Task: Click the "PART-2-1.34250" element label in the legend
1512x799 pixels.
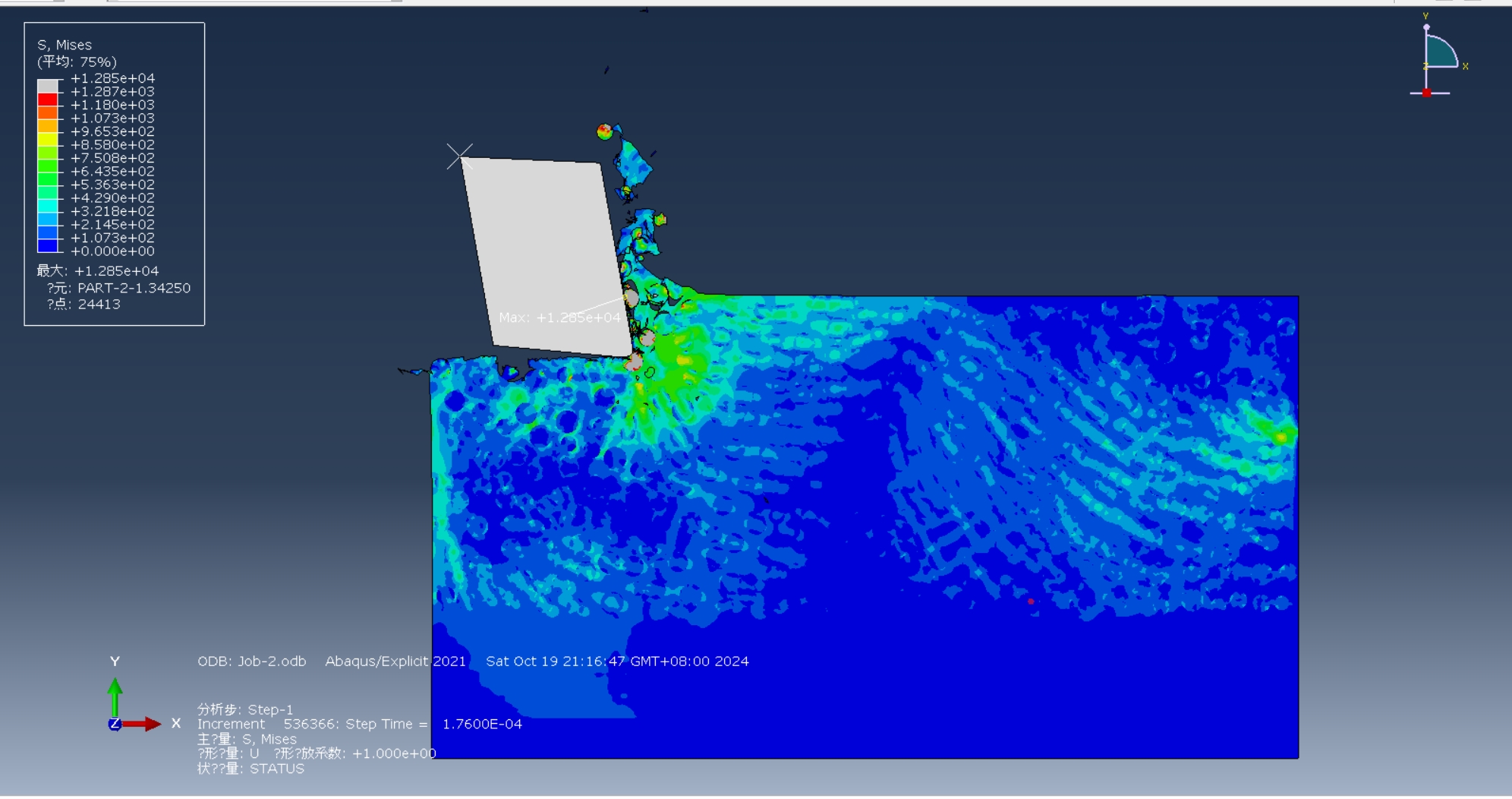Action: [134, 289]
